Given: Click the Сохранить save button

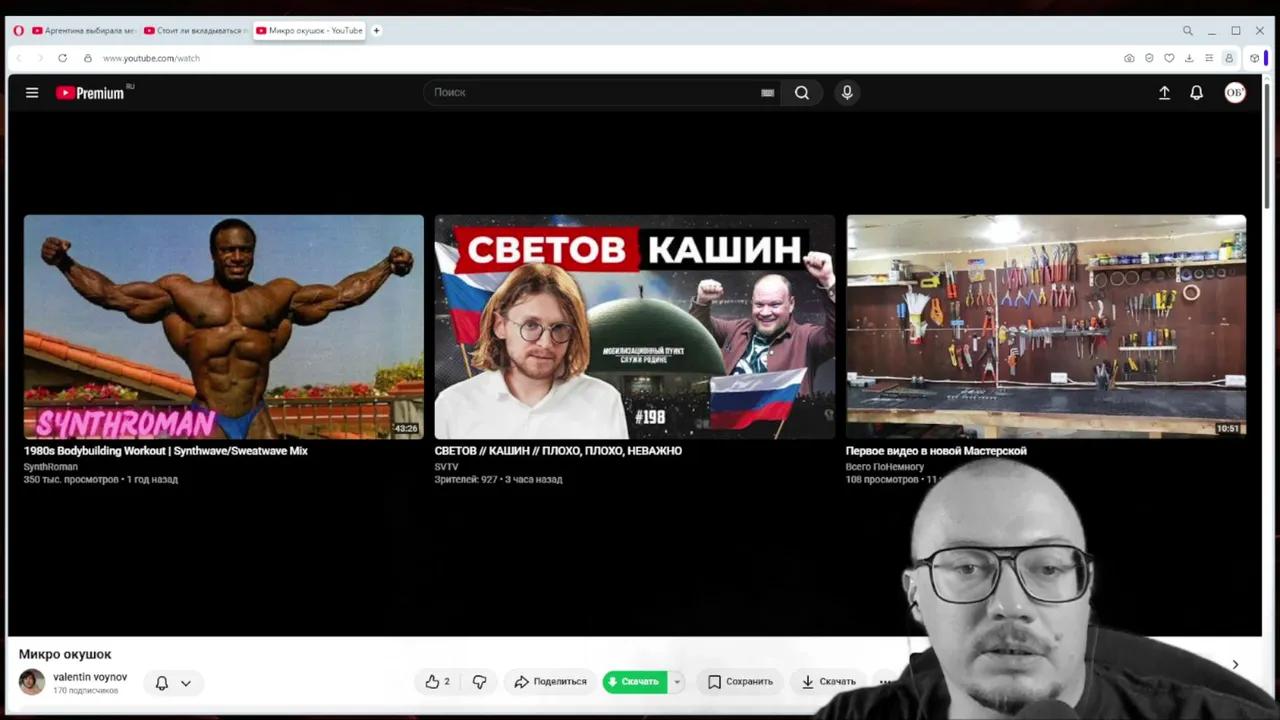Looking at the screenshot, I should coord(740,682).
